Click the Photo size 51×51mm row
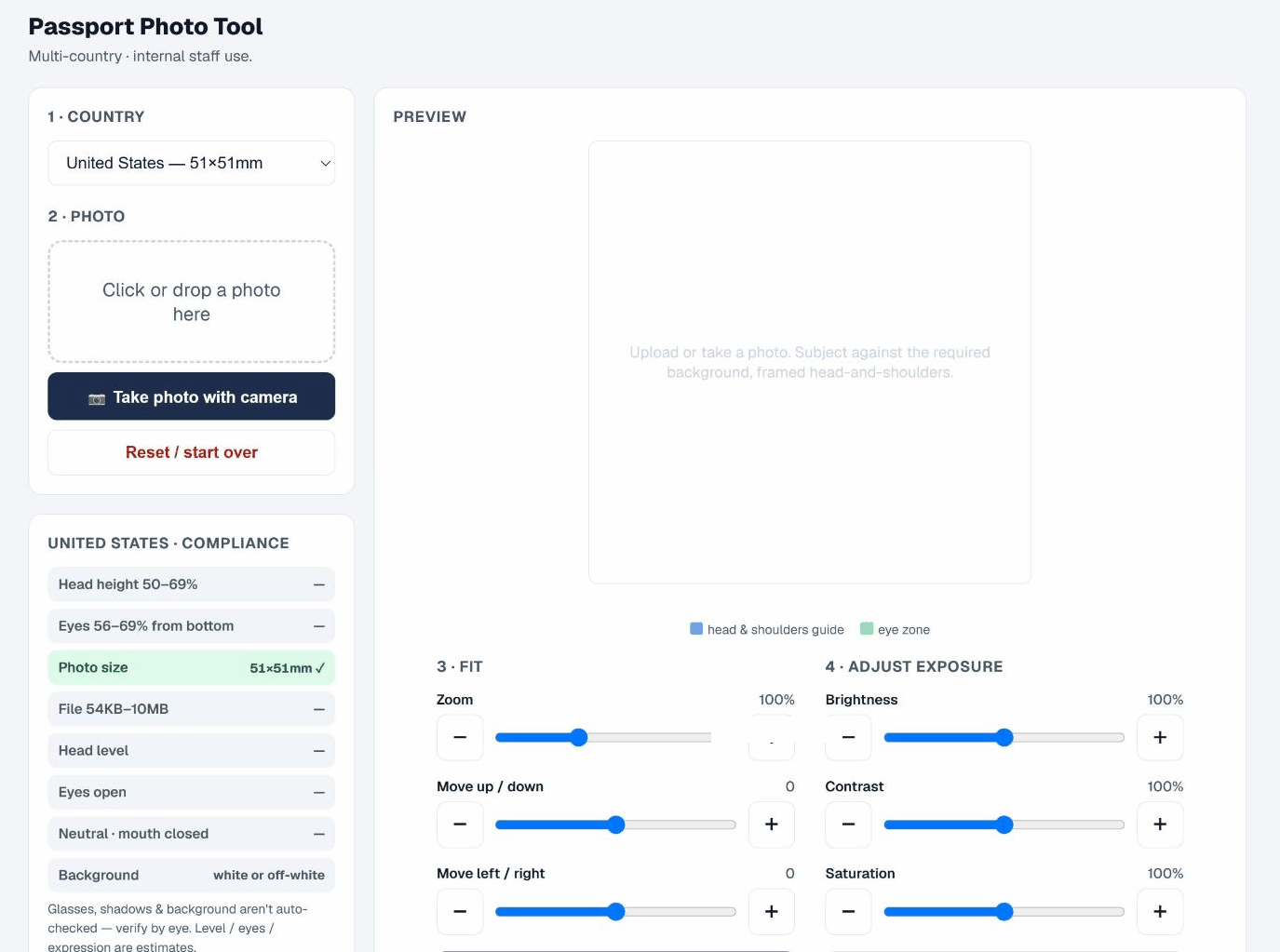The width and height of the screenshot is (1280, 952). (191, 667)
